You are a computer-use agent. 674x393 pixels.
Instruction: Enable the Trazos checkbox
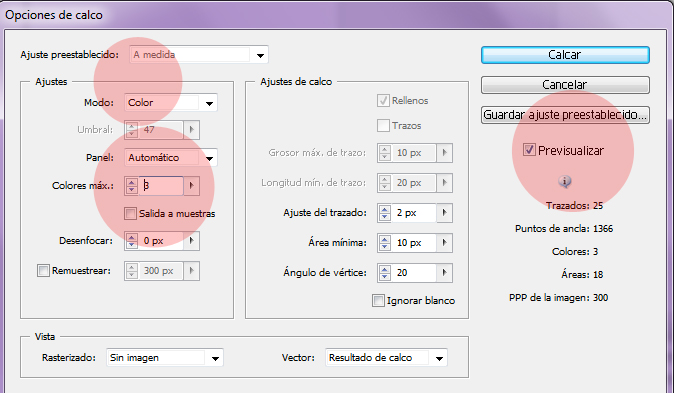click(383, 126)
